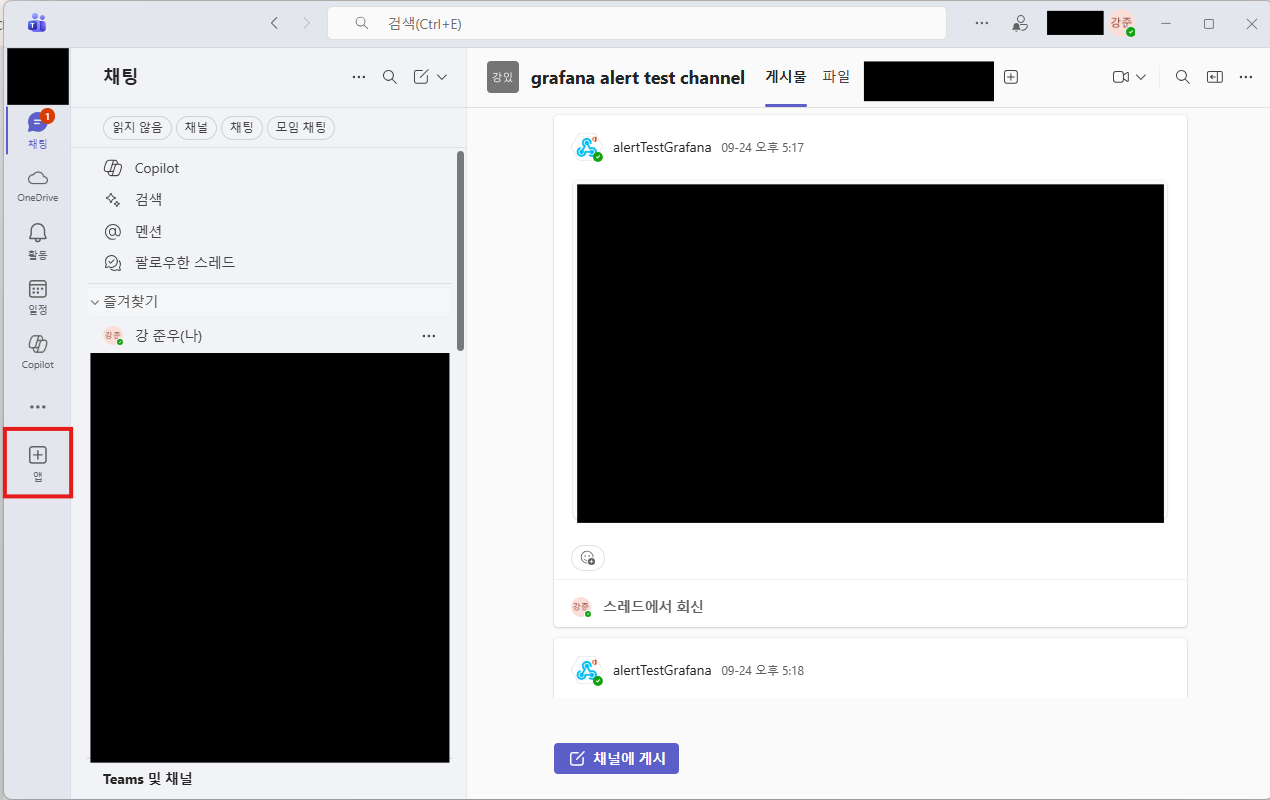Image resolution: width=1270 pixels, height=800 pixels.
Task: Open the new chat dropdown arrow
Action: pyautogui.click(x=440, y=76)
